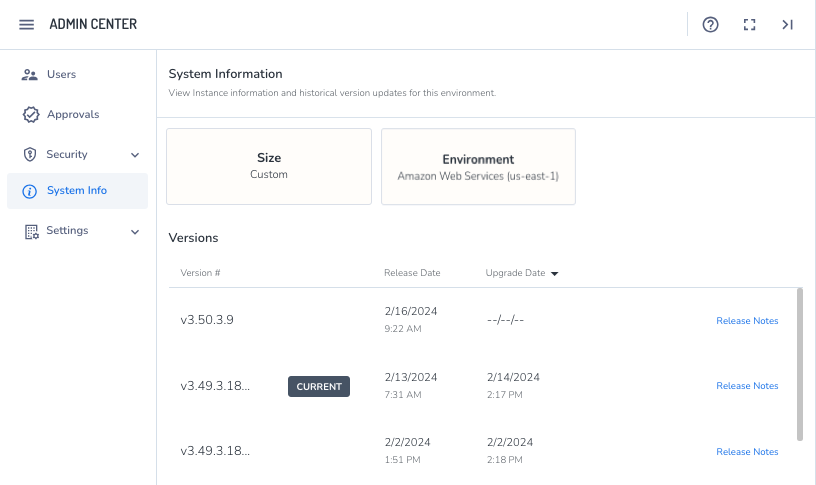Image resolution: width=816 pixels, height=485 pixels.
Task: Open the Approvals section
Action: click(73, 115)
